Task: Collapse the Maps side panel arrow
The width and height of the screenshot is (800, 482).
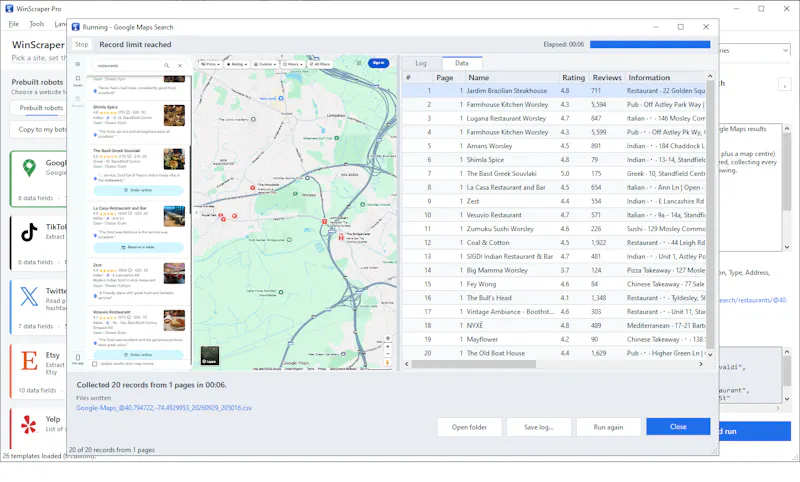Action: pyautogui.click(x=196, y=213)
